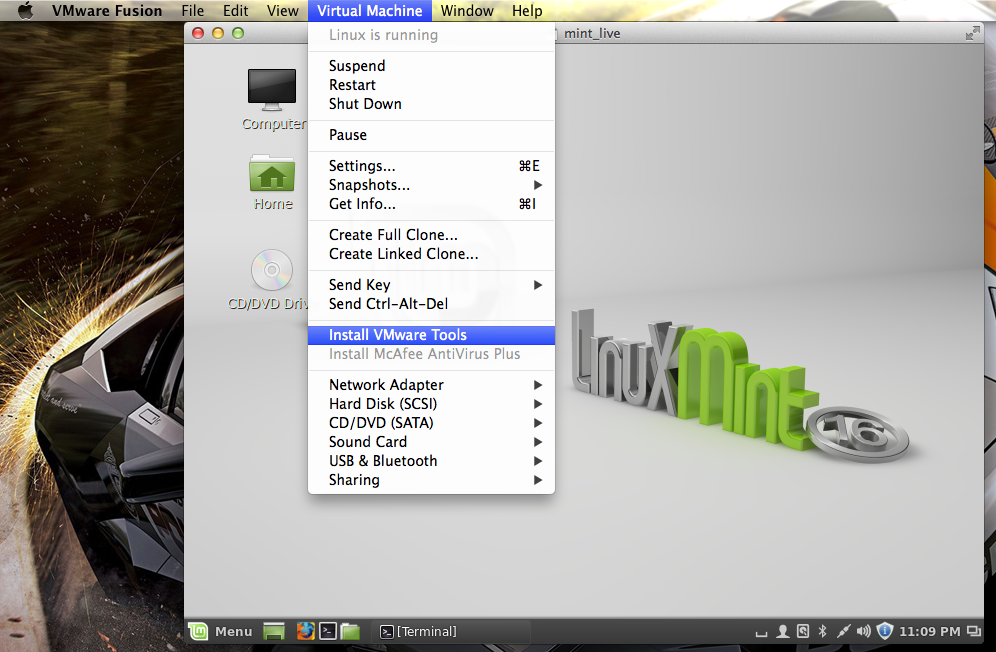Click the clock showing 11:09 PM
Image resolution: width=996 pixels, height=652 pixels.
coord(929,631)
